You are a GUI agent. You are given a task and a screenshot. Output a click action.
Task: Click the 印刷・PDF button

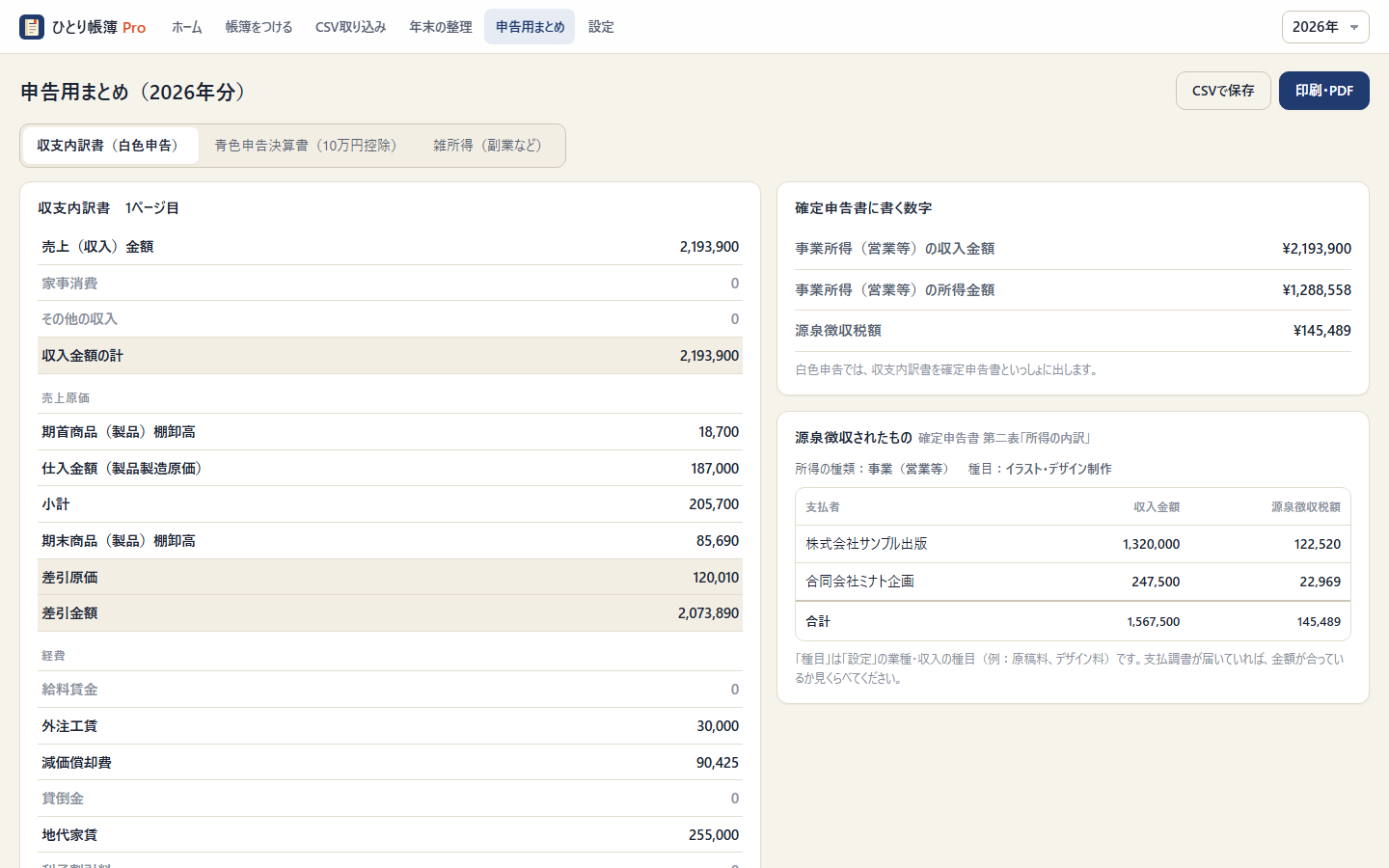pyautogui.click(x=1324, y=91)
